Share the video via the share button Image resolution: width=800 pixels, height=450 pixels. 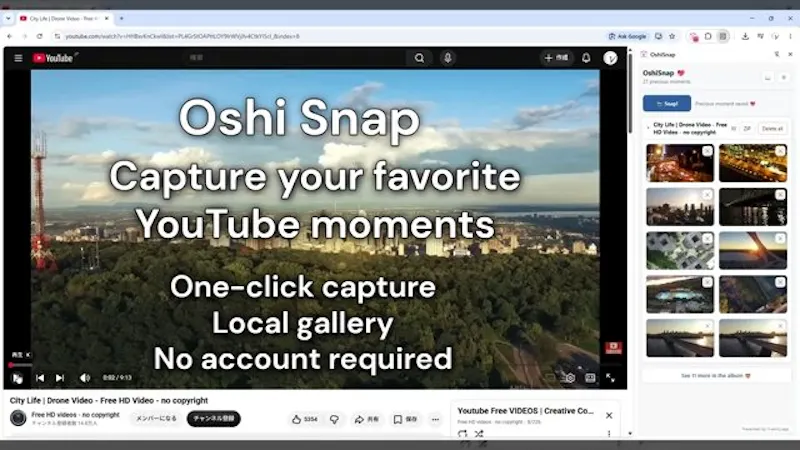click(x=366, y=419)
